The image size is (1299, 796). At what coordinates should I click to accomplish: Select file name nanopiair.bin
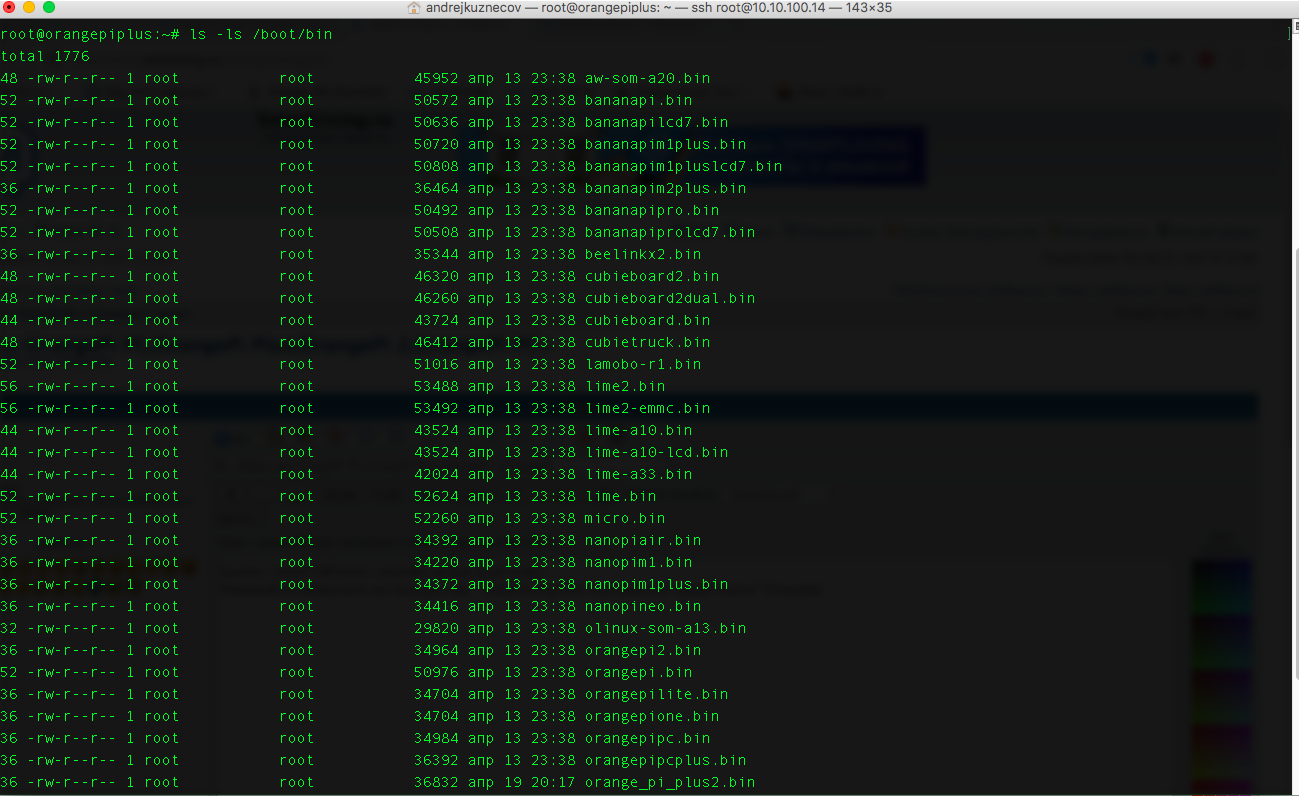click(x=643, y=540)
